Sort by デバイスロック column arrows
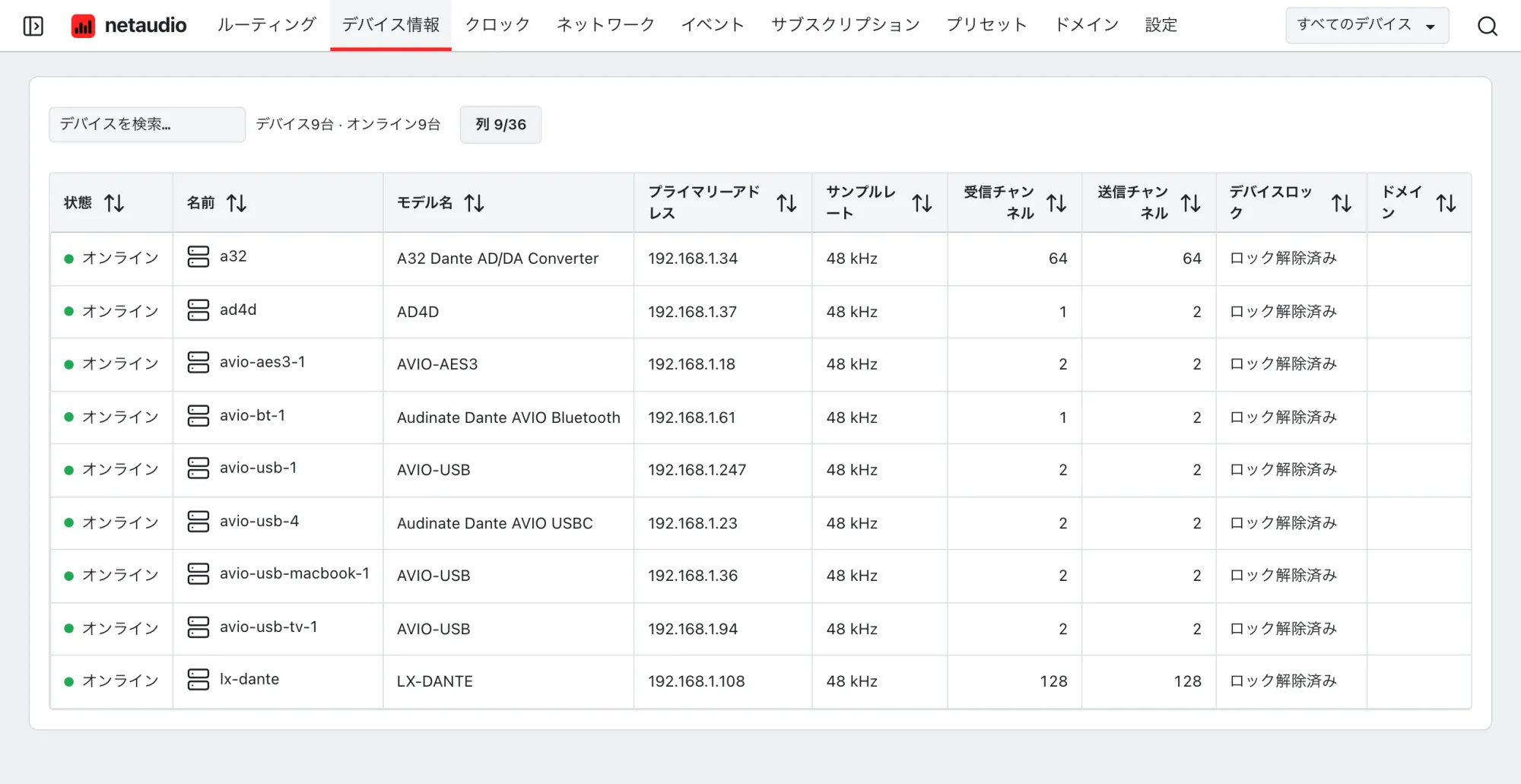This screenshot has height=784, width=1521. click(1342, 203)
